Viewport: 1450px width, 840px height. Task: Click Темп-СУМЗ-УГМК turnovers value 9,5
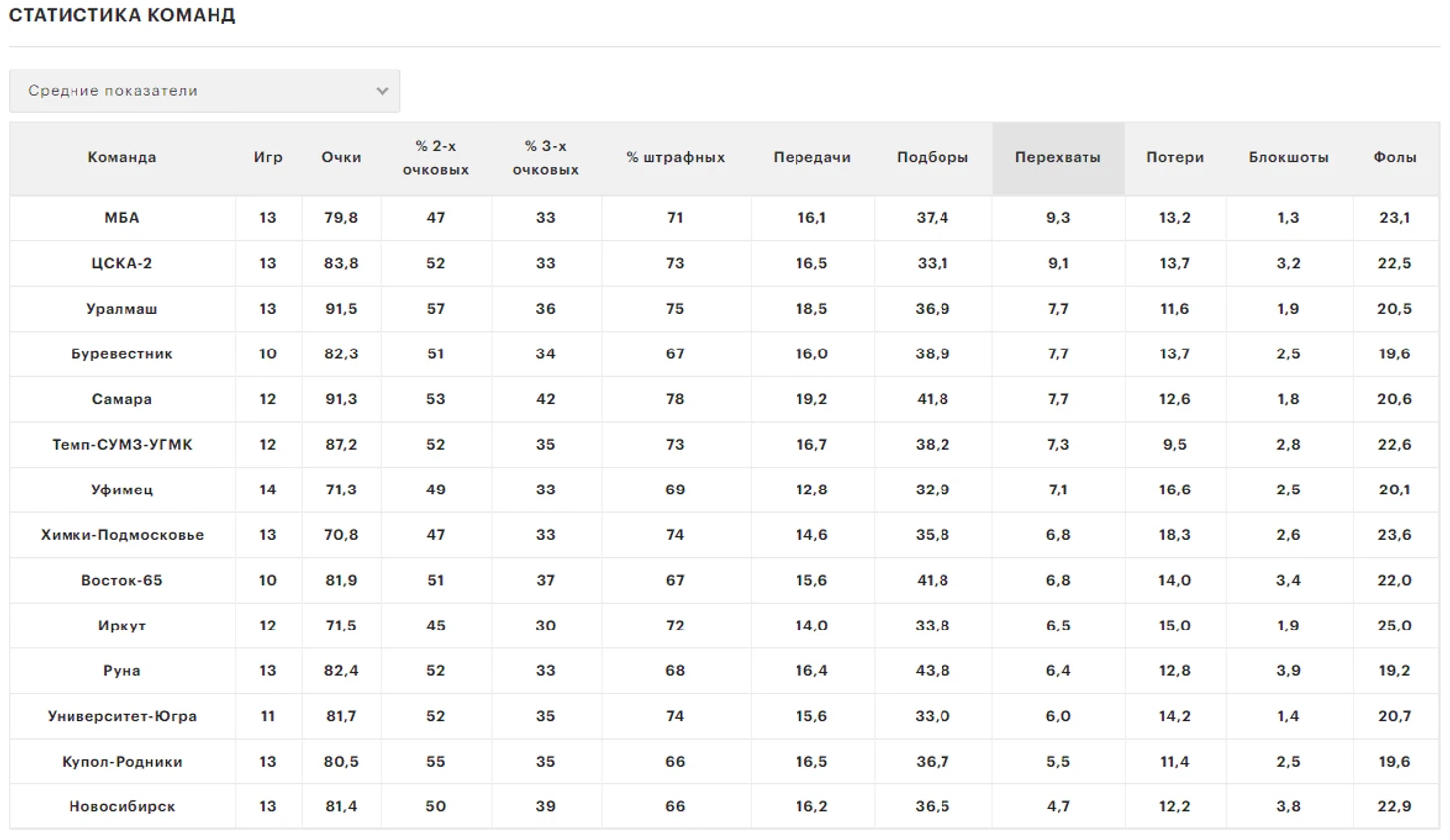(1175, 444)
